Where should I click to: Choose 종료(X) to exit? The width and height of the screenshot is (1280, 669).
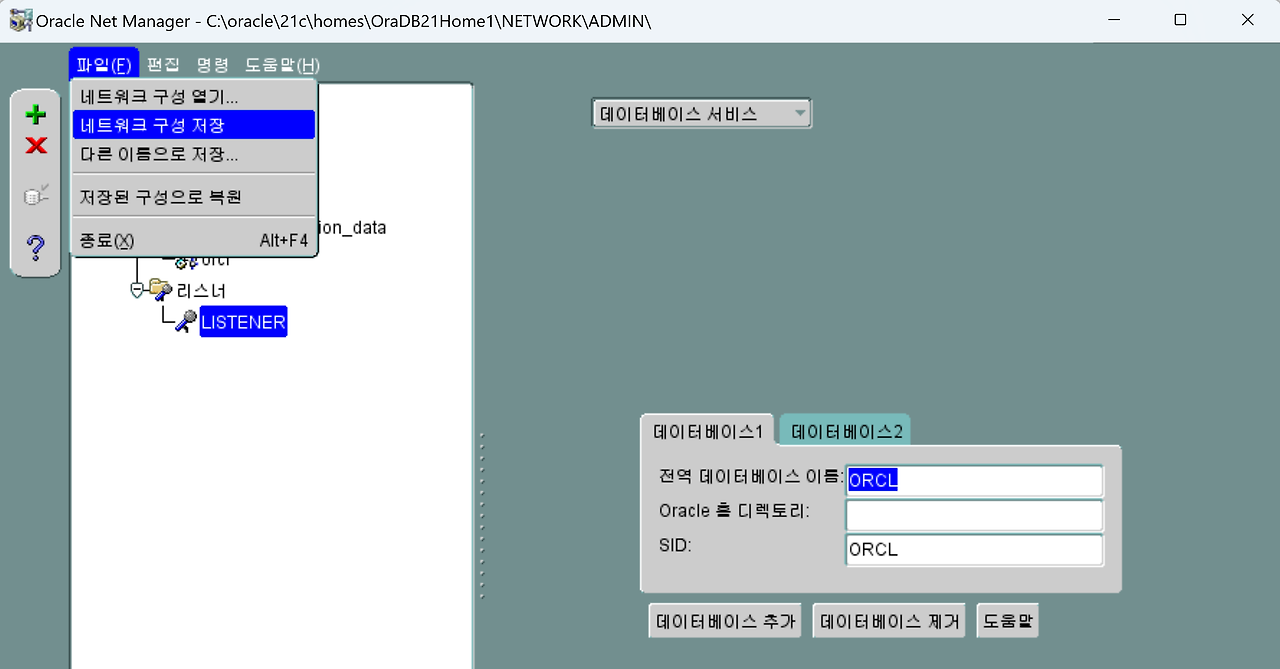click(x=194, y=241)
